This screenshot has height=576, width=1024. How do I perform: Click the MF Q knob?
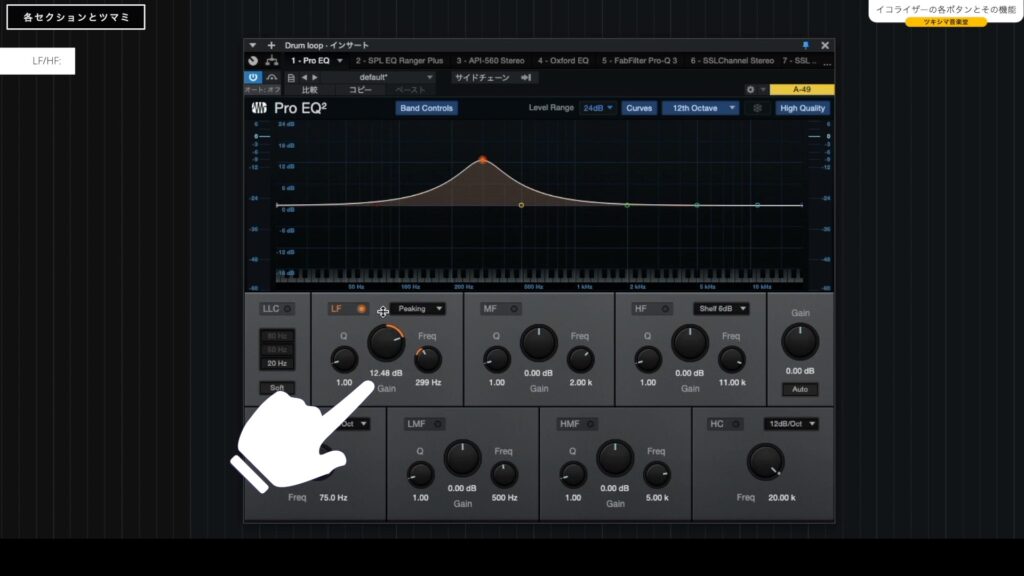coord(497,359)
